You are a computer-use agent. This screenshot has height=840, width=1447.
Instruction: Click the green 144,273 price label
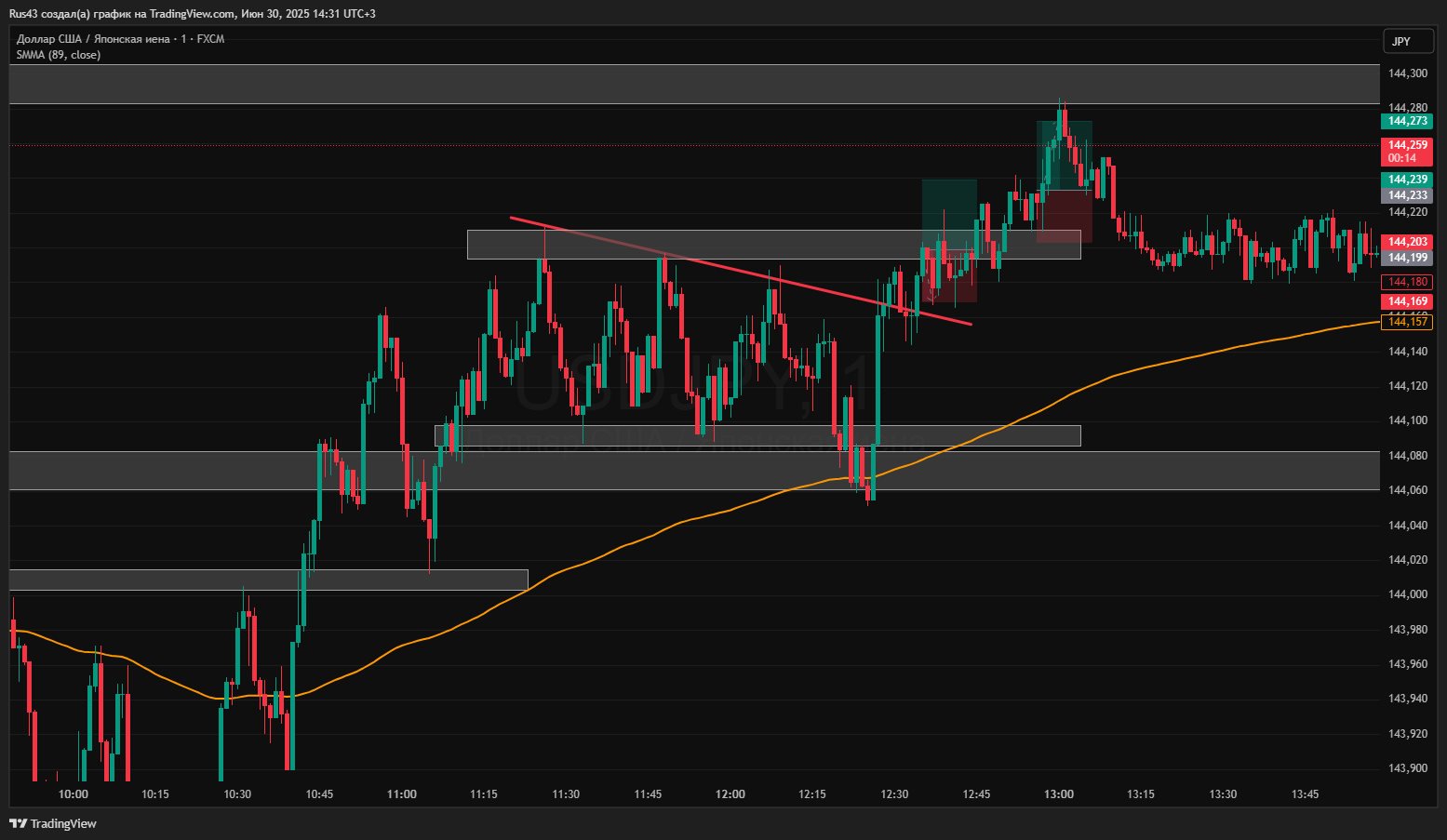pos(1407,121)
